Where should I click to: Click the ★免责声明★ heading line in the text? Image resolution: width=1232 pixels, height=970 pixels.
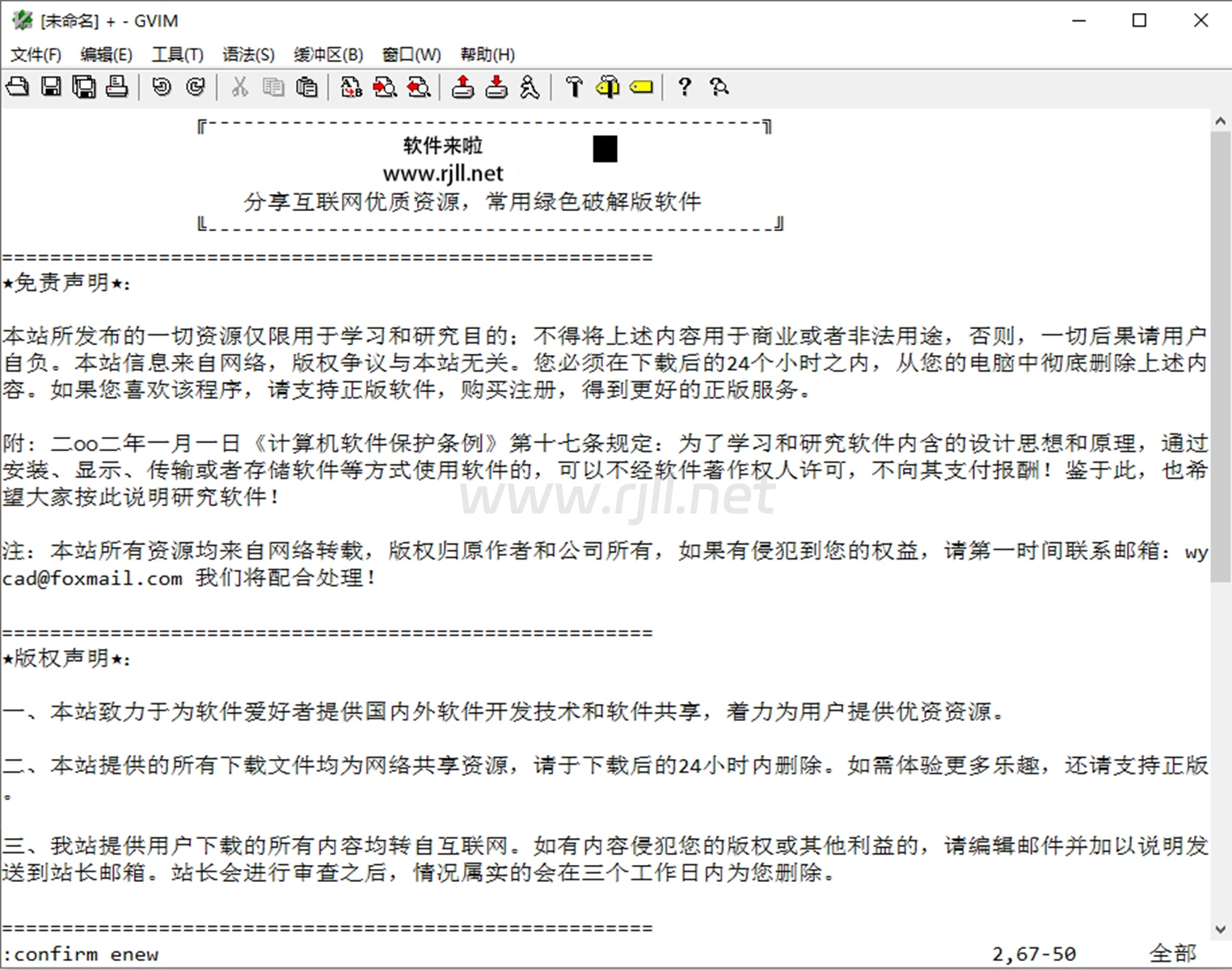point(66,283)
